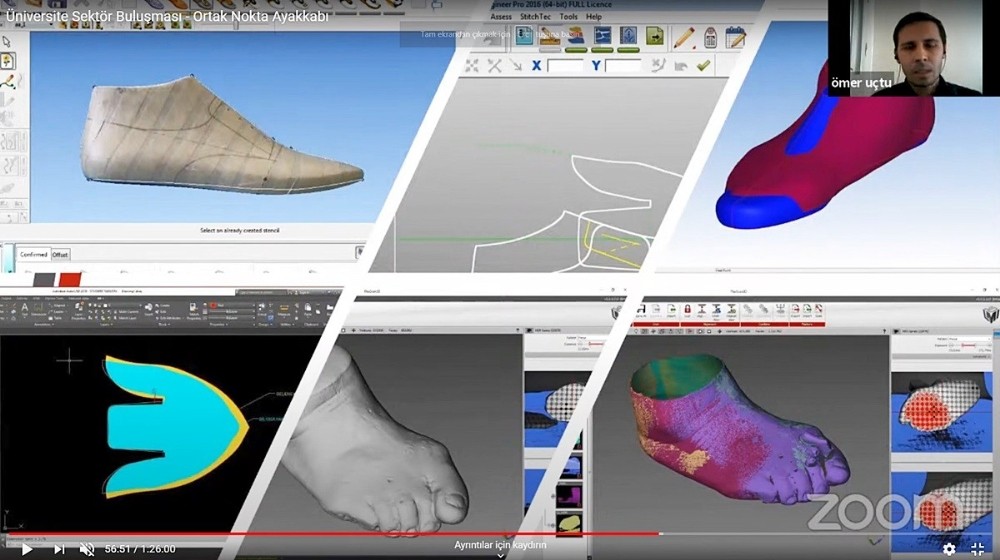Click the green checkmark confirm icon
Image resolution: width=1000 pixels, height=560 pixels.
click(704, 66)
